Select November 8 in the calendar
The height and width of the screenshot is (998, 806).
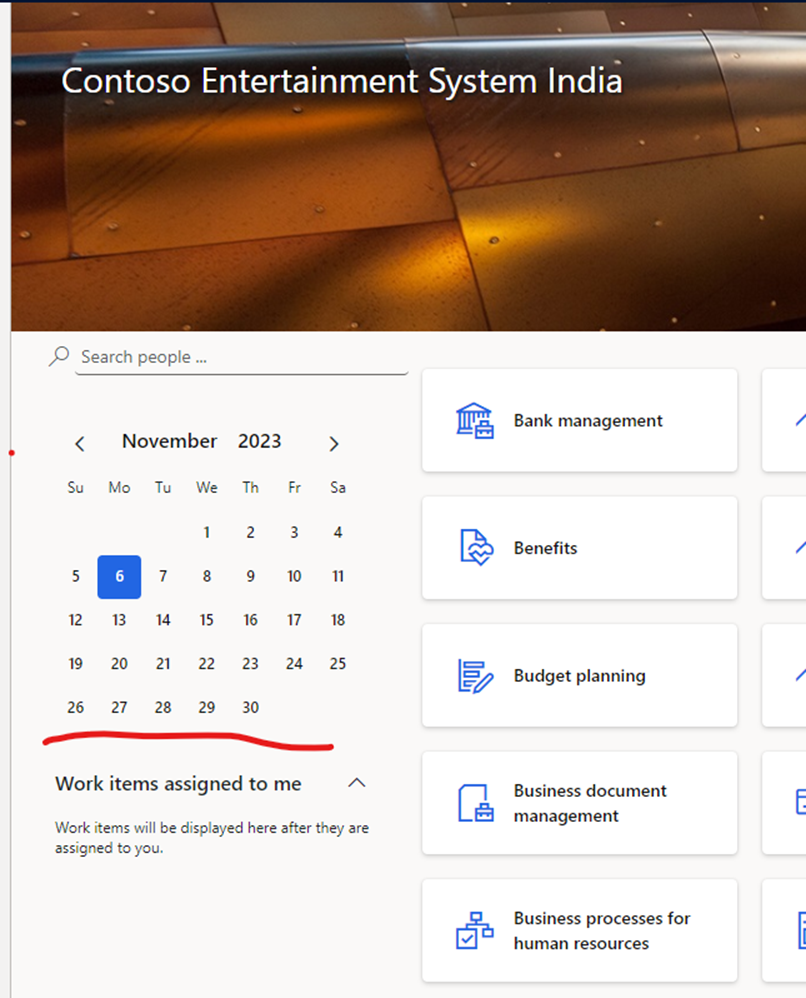(x=207, y=577)
